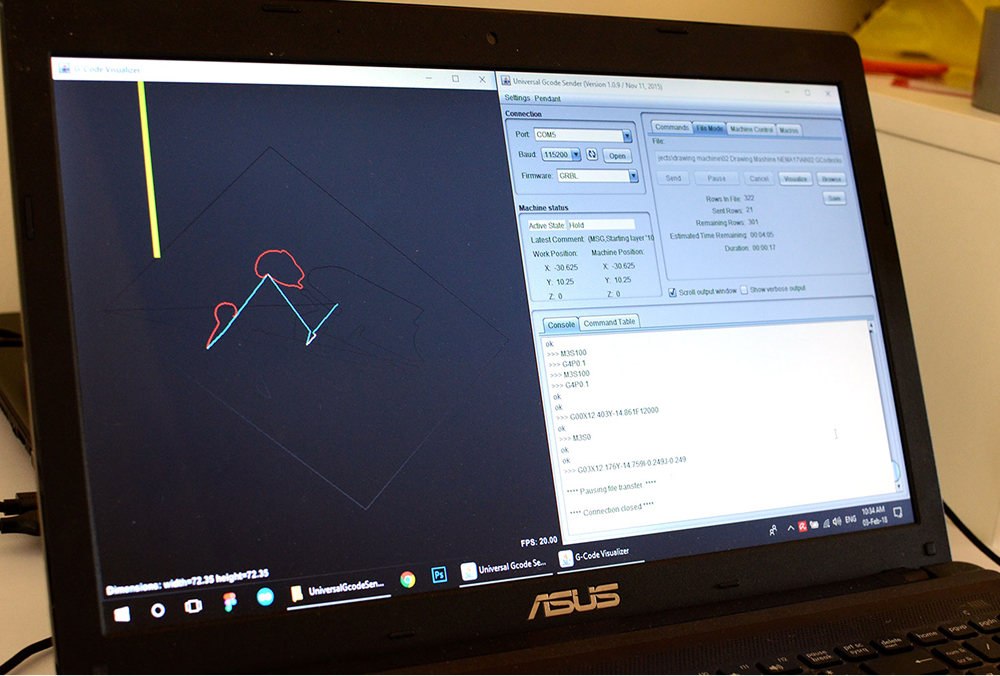Open the battery status tray icon
1000x676 pixels.
(x=814, y=525)
